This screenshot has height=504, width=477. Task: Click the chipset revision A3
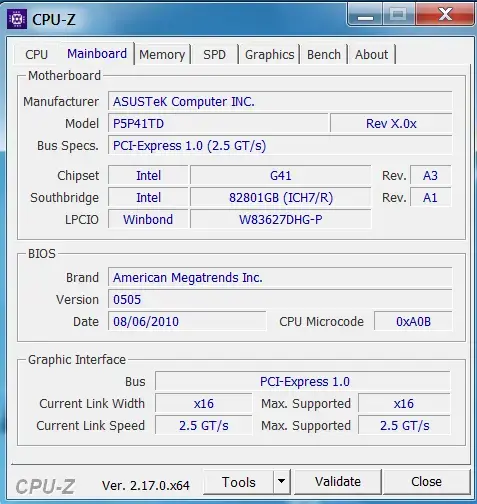pos(430,175)
